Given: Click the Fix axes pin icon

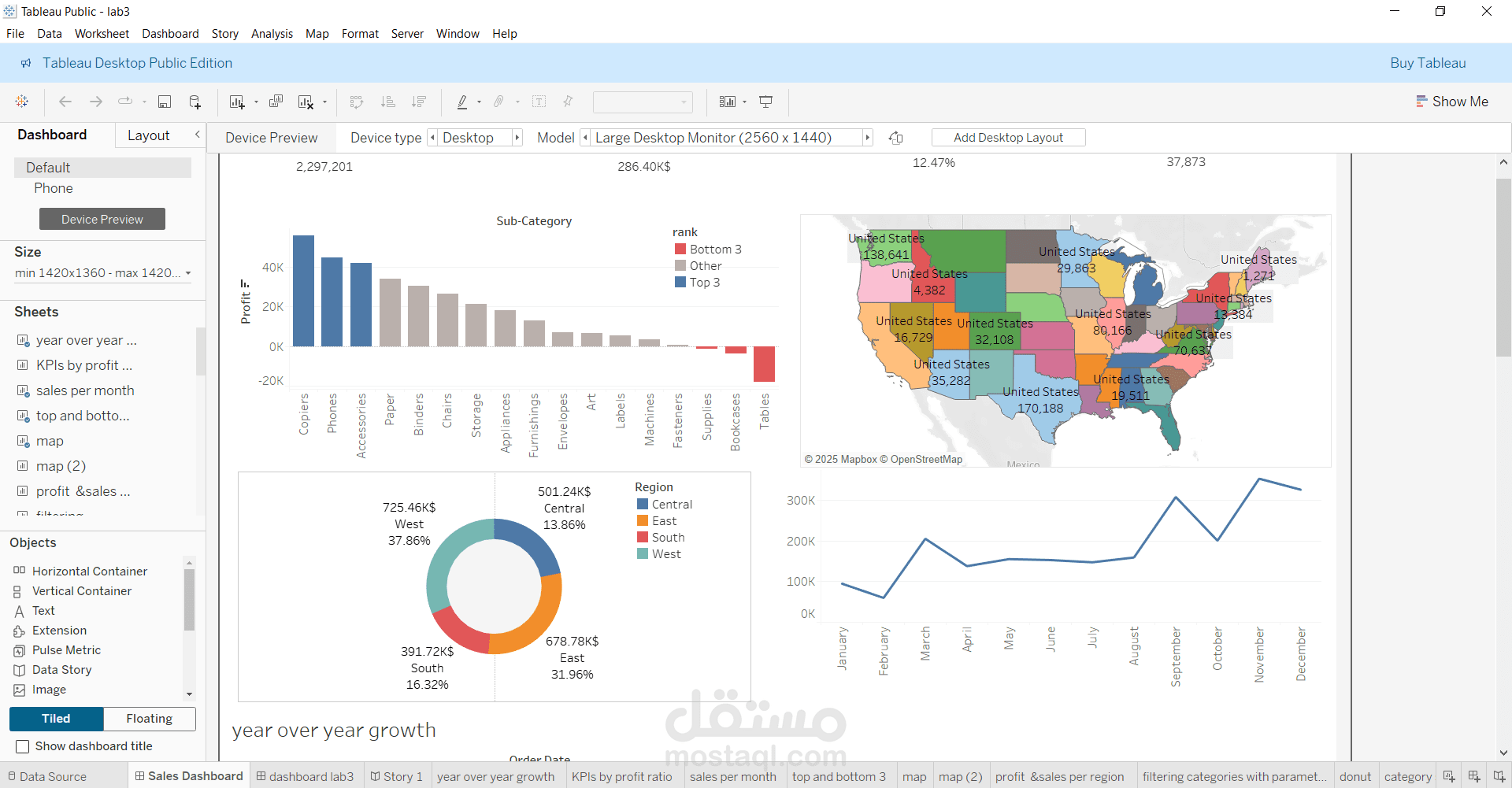Looking at the screenshot, I should point(568,102).
